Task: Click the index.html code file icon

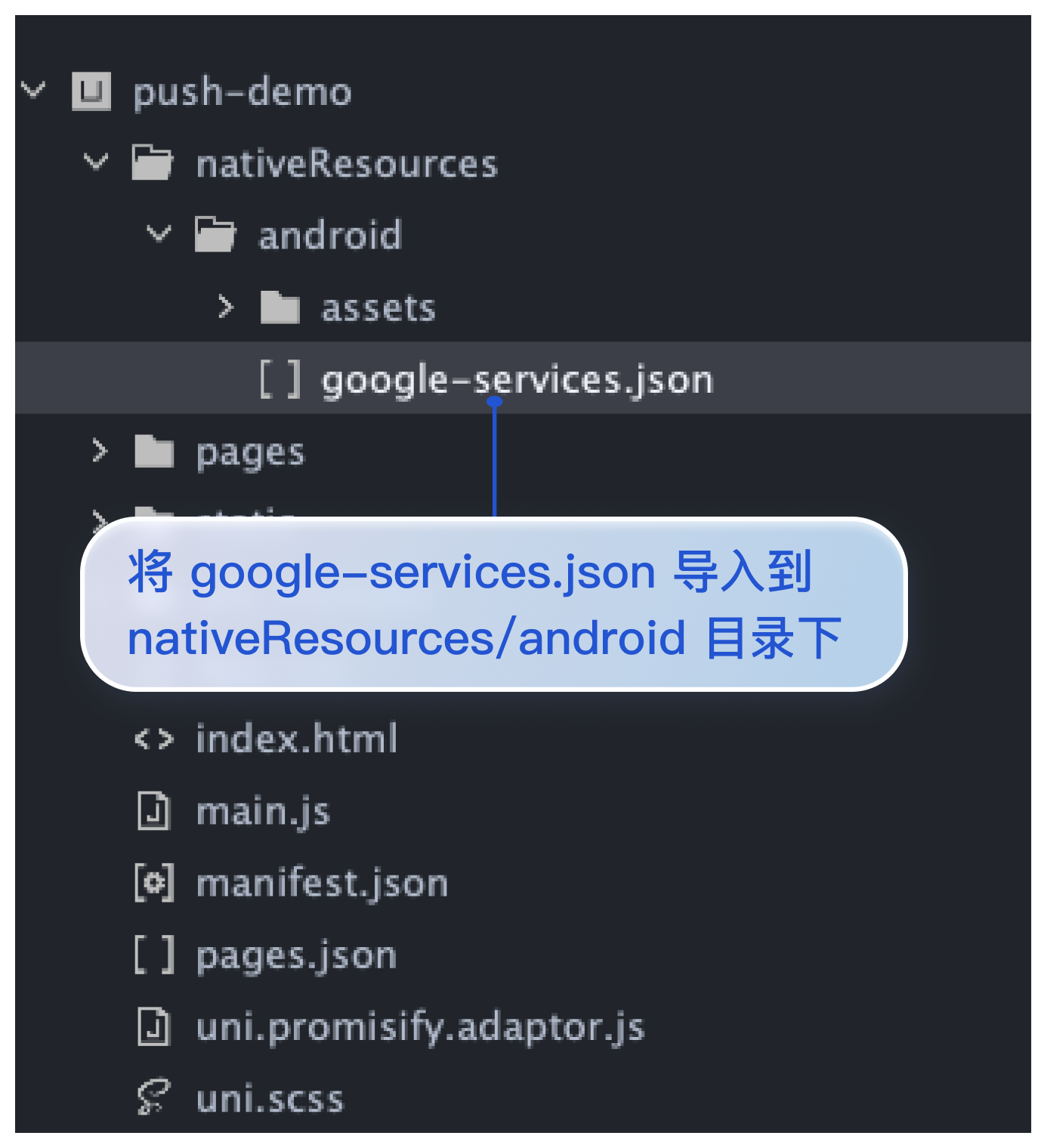Action: [154, 739]
